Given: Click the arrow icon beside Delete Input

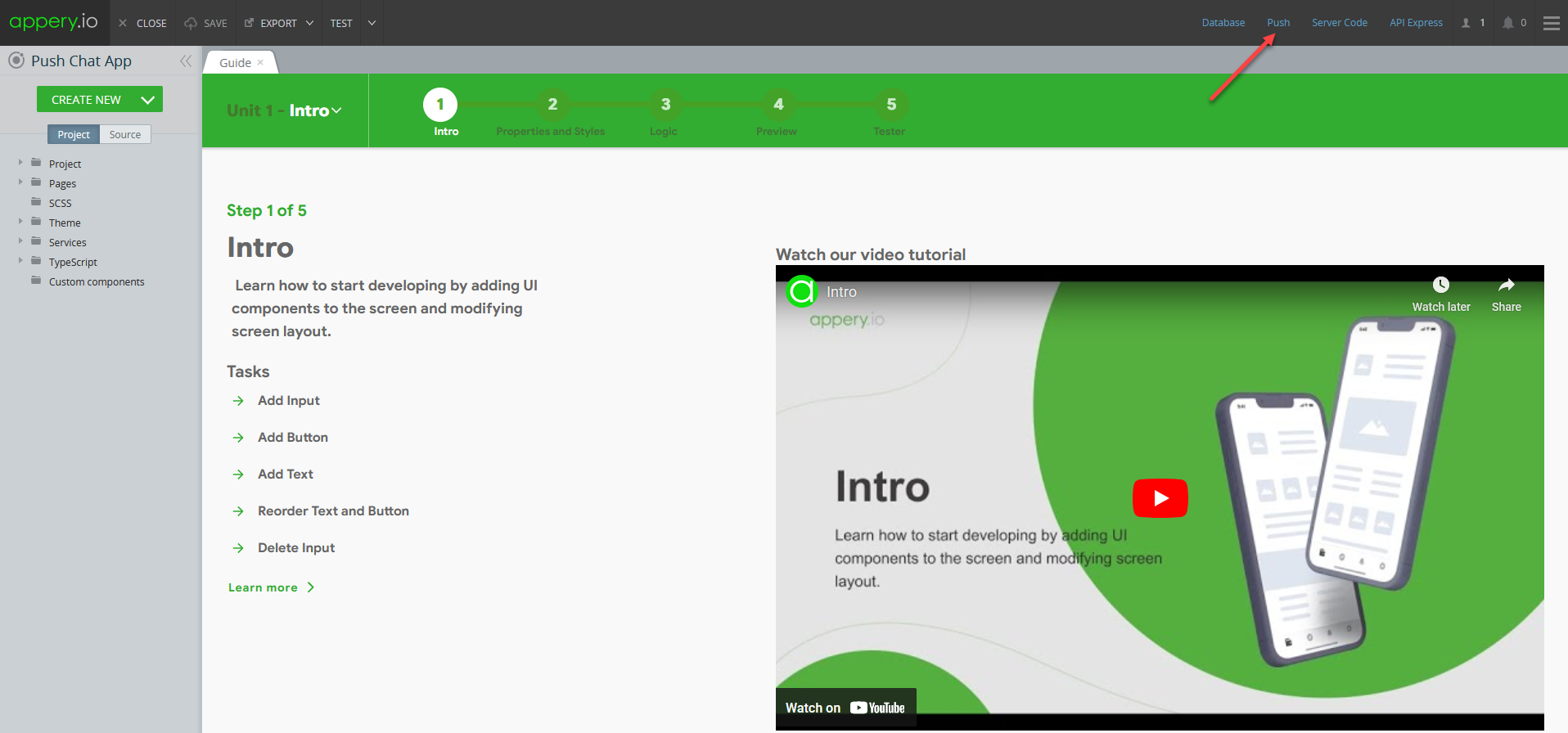Looking at the screenshot, I should (238, 548).
